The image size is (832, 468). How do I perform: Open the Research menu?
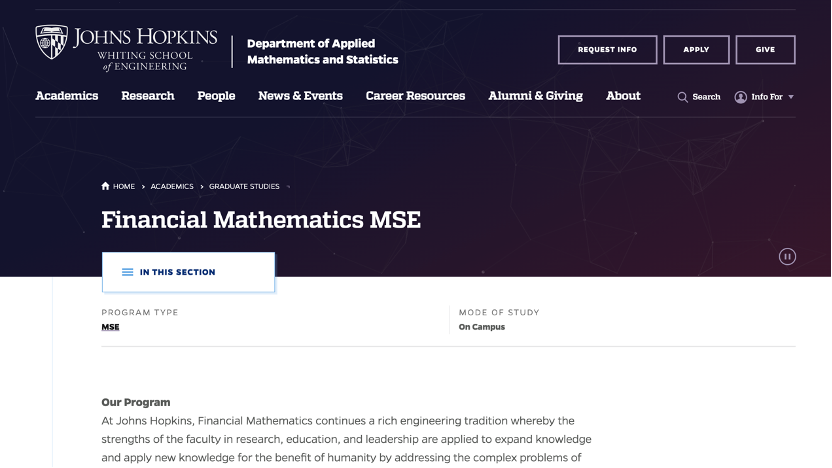point(148,96)
